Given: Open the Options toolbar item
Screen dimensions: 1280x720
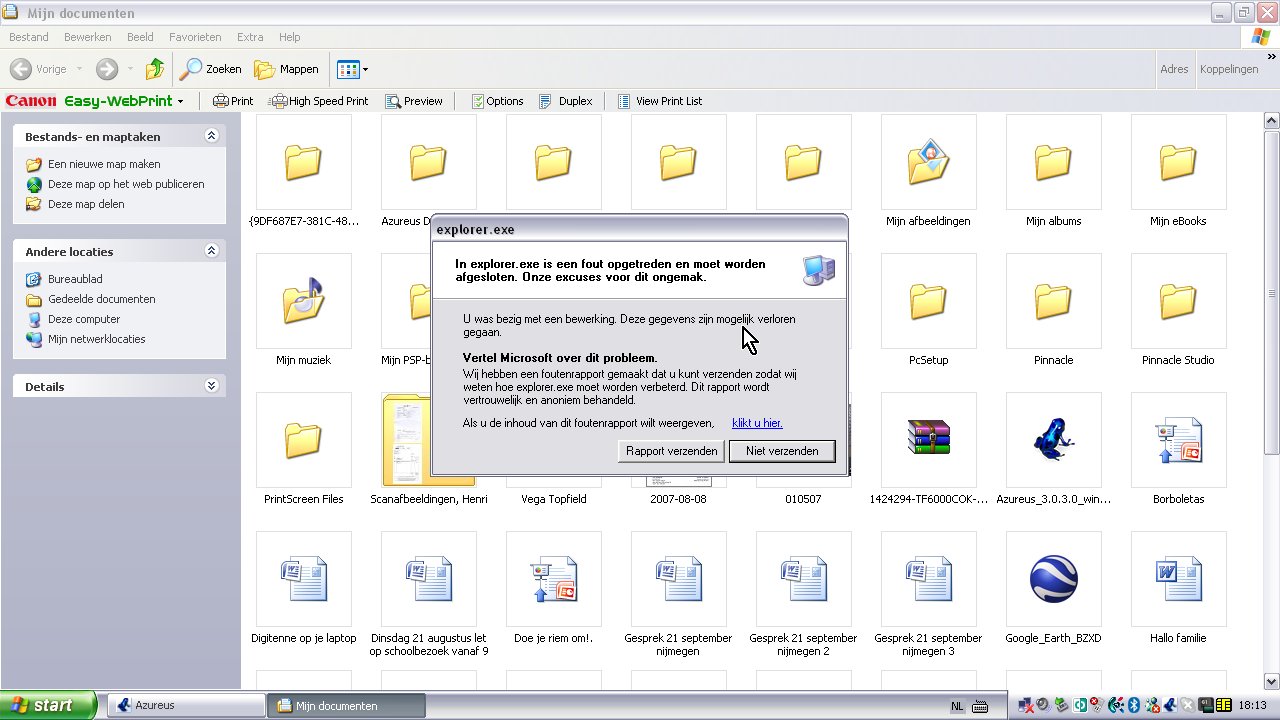Looking at the screenshot, I should tap(497, 101).
